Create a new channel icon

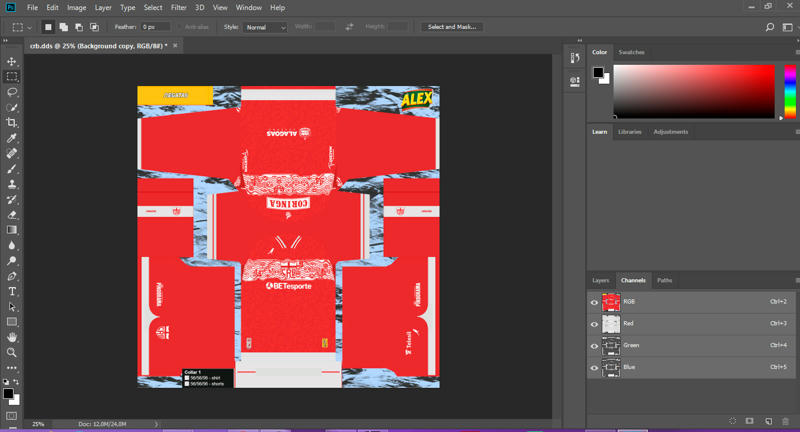point(768,421)
